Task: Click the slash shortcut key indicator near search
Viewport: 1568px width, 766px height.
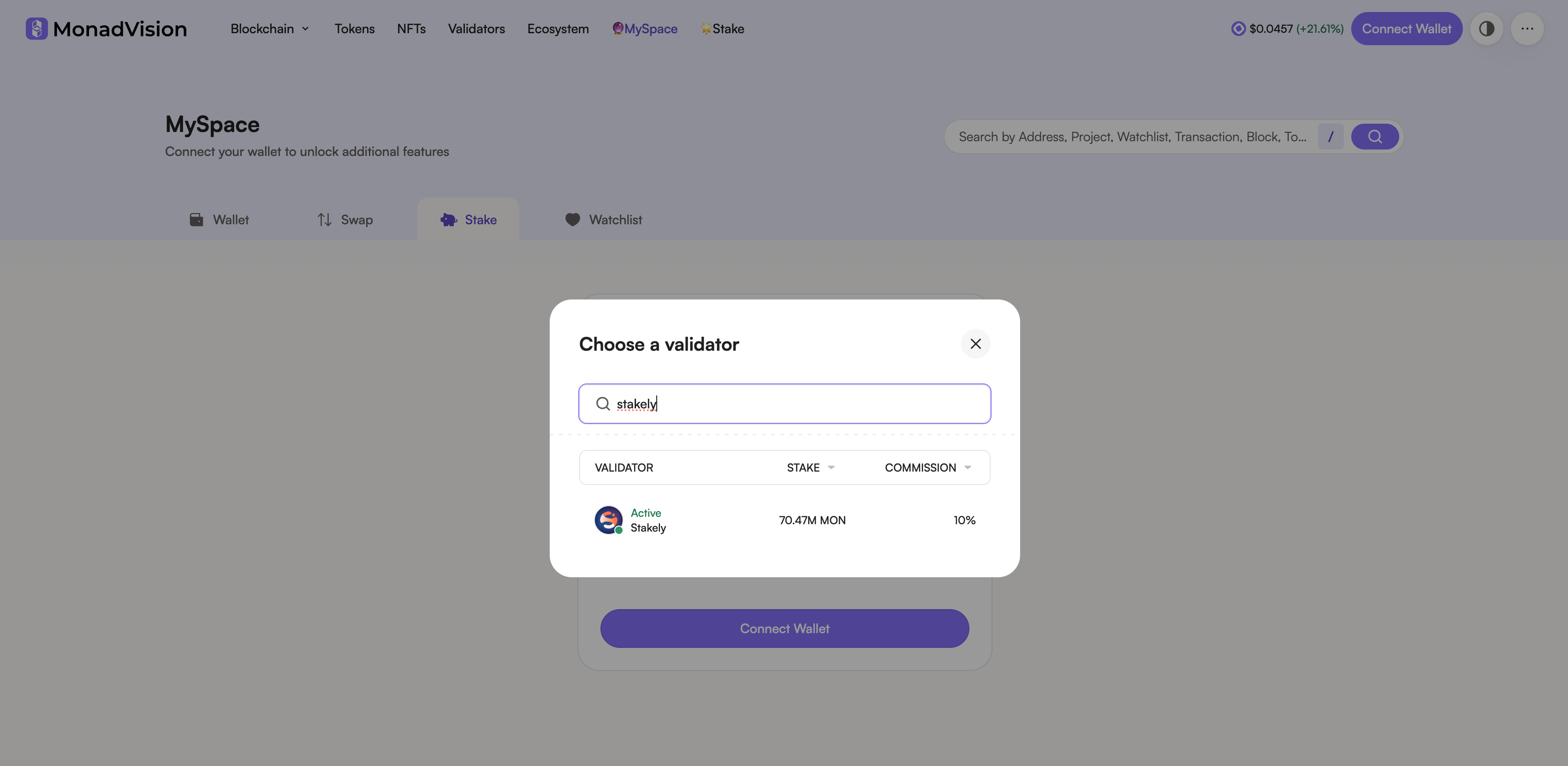Action: (1330, 137)
